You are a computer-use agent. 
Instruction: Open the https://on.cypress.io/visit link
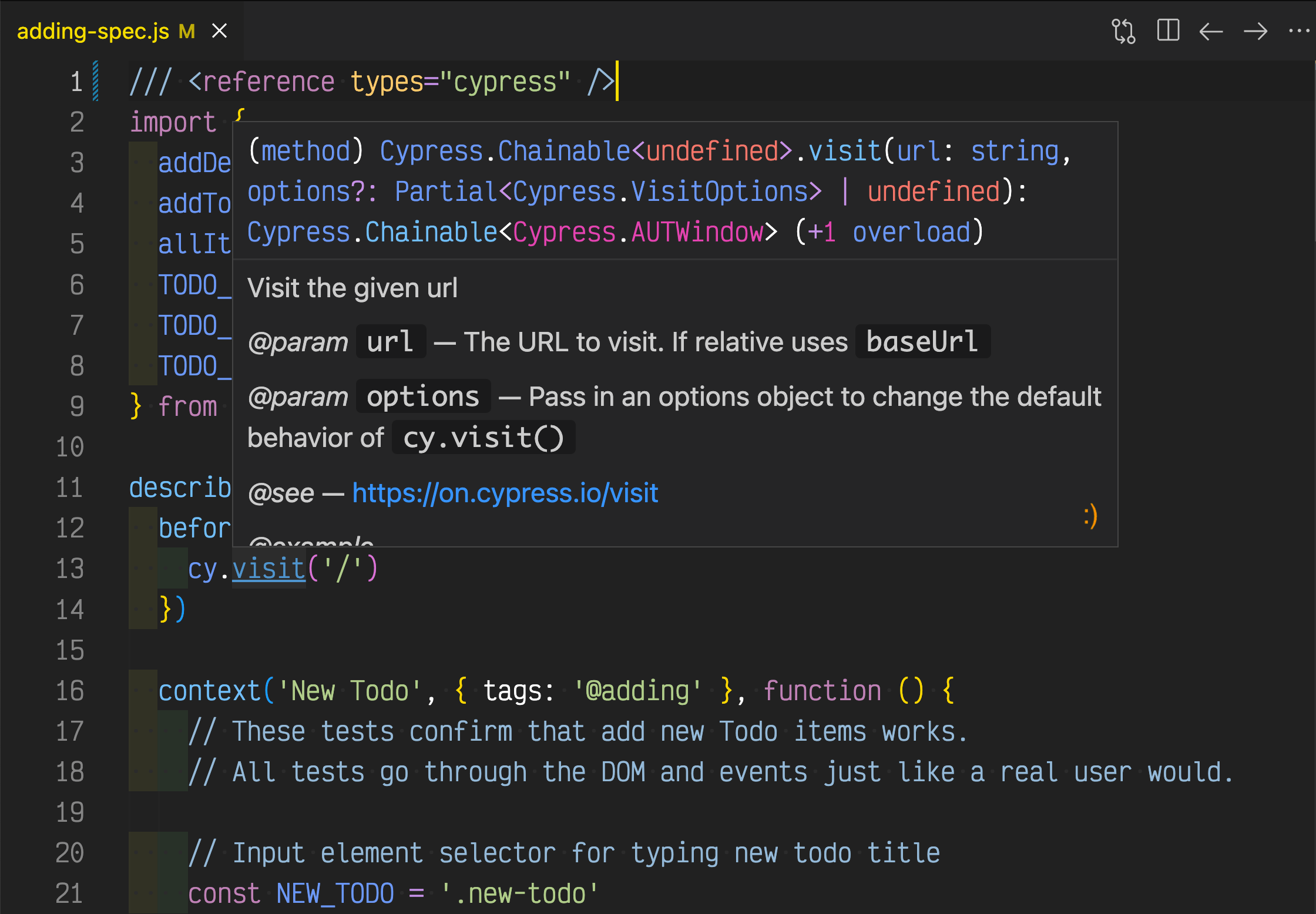(x=505, y=492)
